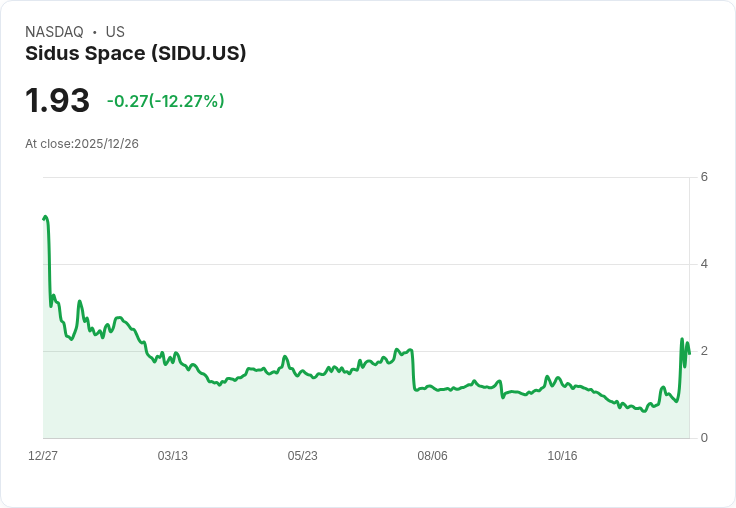Screen dimensions: 736x508
Task: Select the 12/27 date on x-axis
Action: pos(43,456)
